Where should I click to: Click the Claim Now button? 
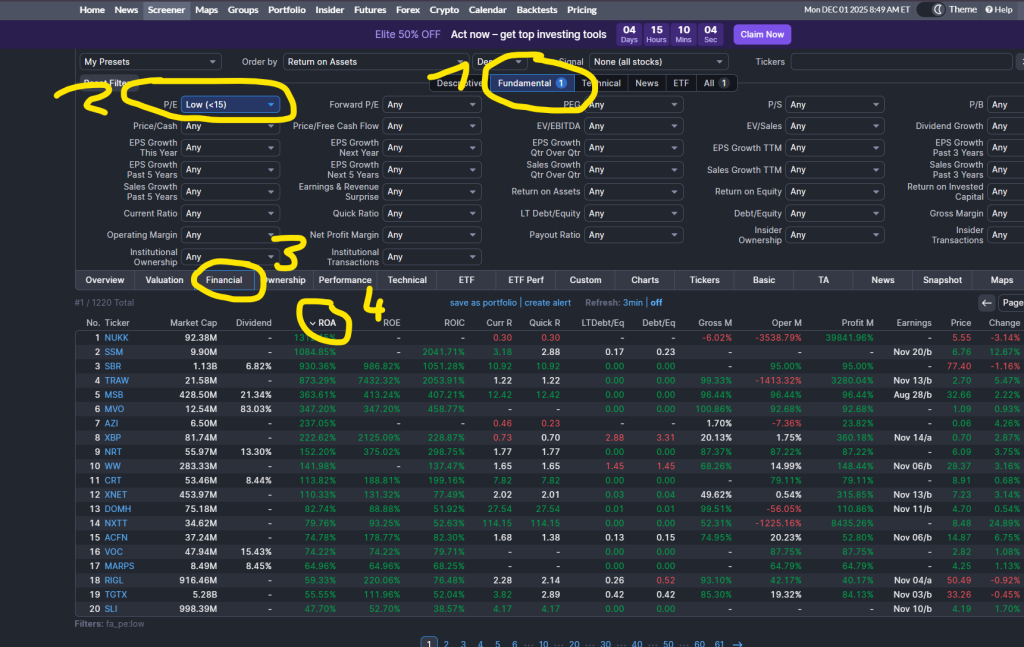[x=761, y=34]
